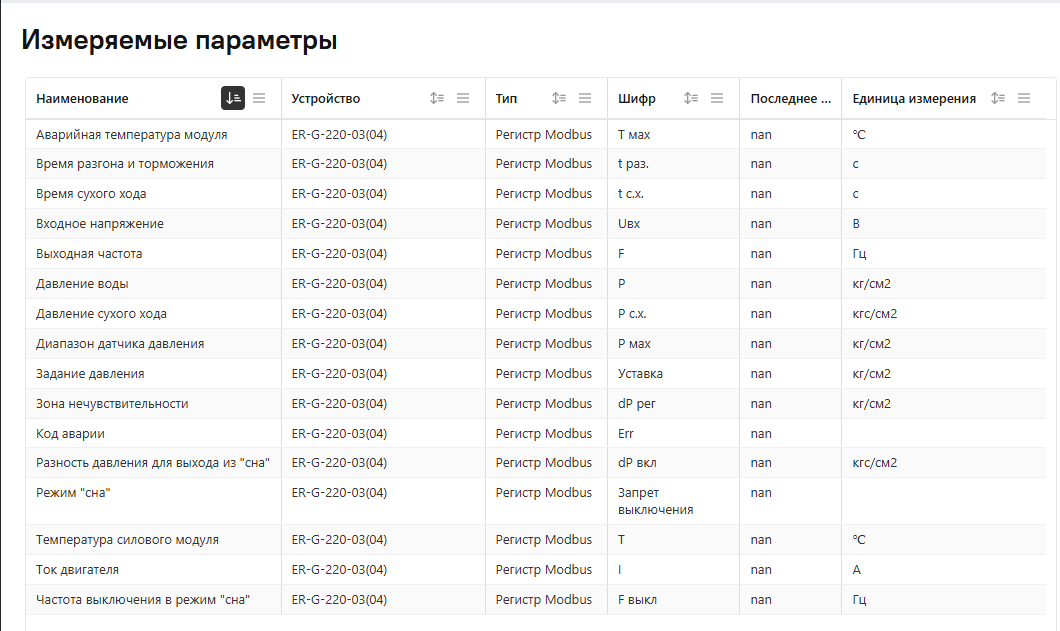Click the Уставка cell in Шифр column
Screen dimensions: 1060x631
(640, 374)
